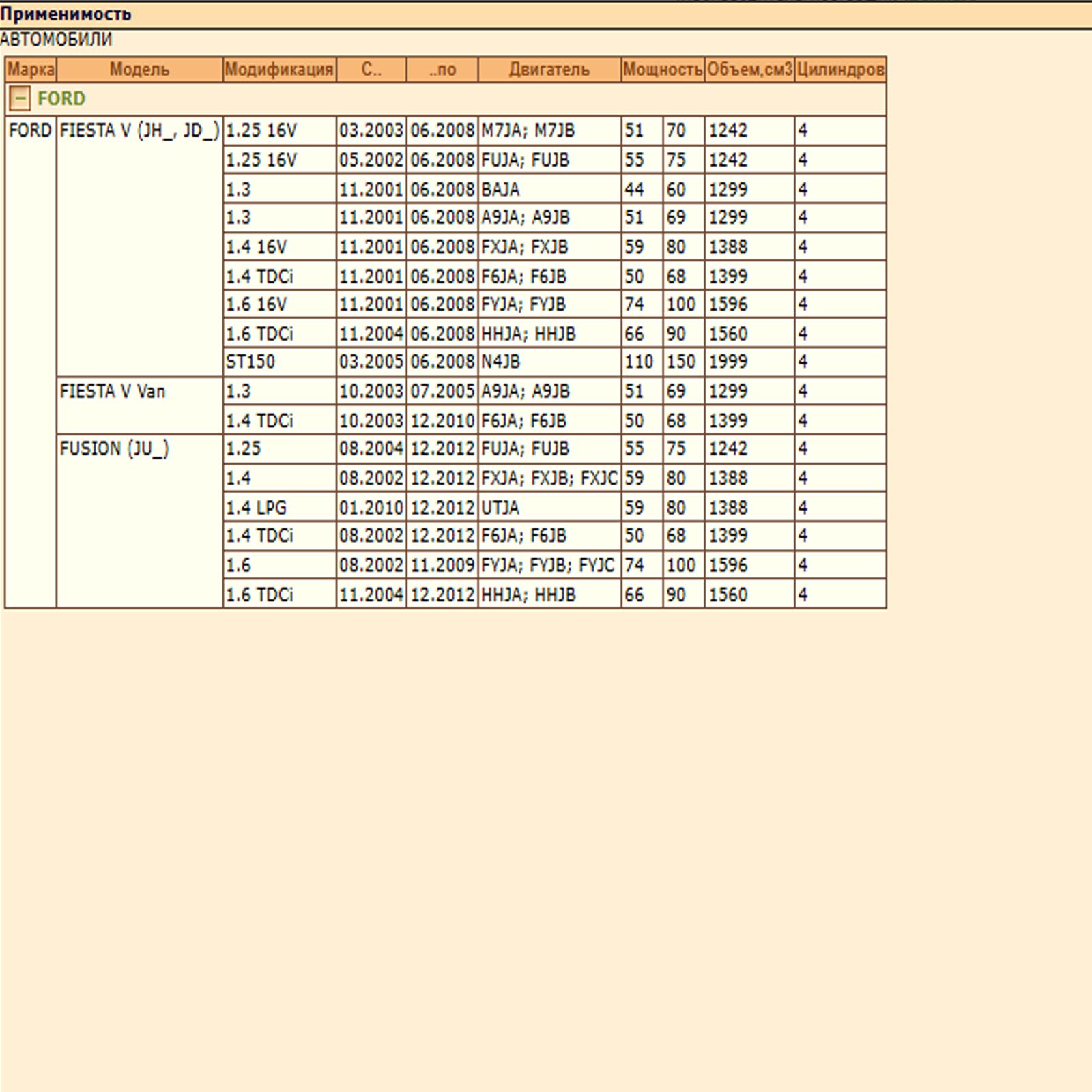Click engine code UTJA cell
The height and width of the screenshot is (1092, 1092).
500,508
